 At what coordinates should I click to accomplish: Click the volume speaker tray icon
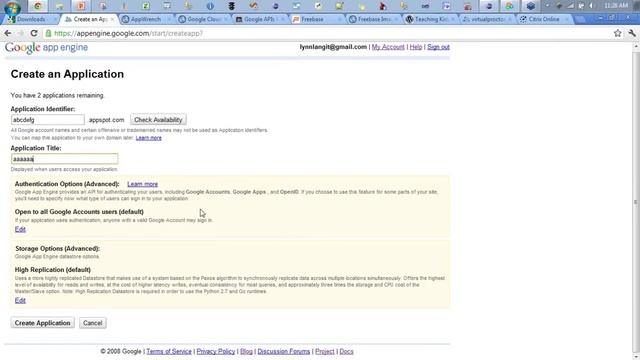[x=591, y=6]
